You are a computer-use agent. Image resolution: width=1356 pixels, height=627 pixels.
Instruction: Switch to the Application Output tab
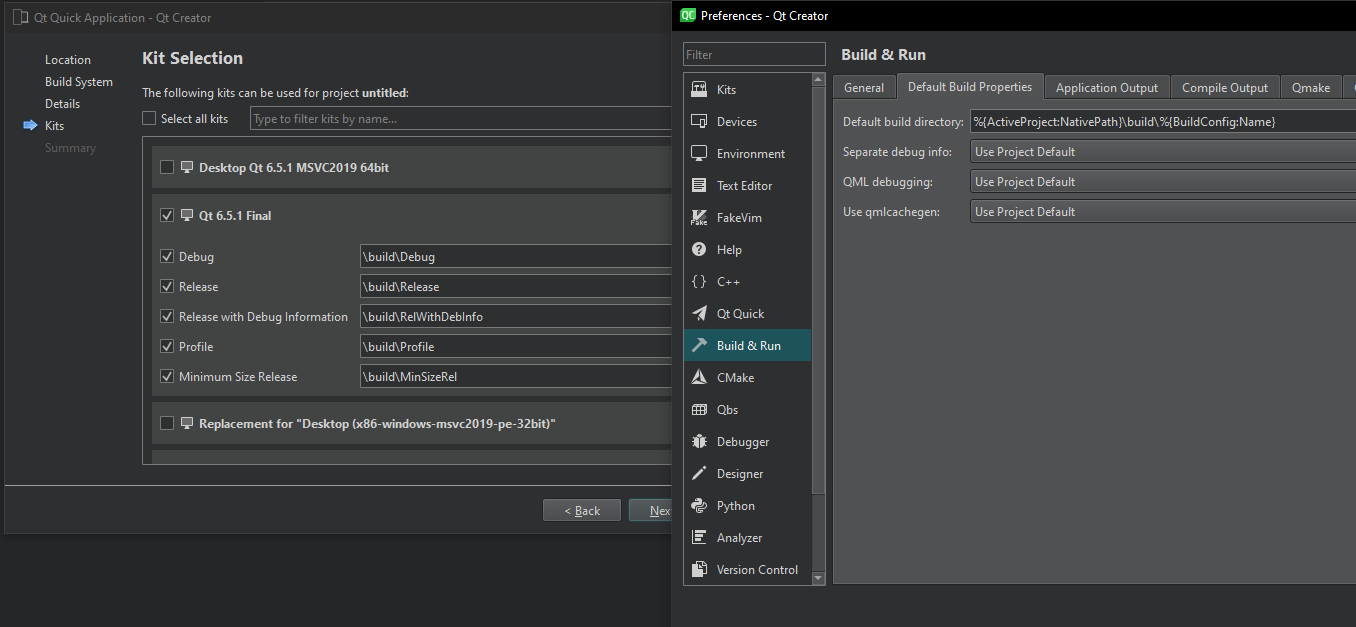[x=1107, y=88]
